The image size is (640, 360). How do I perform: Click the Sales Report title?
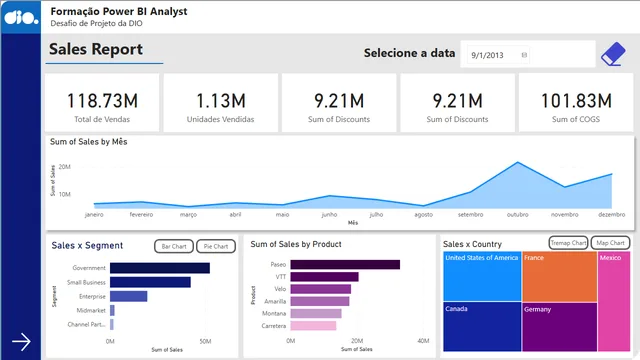click(x=96, y=49)
